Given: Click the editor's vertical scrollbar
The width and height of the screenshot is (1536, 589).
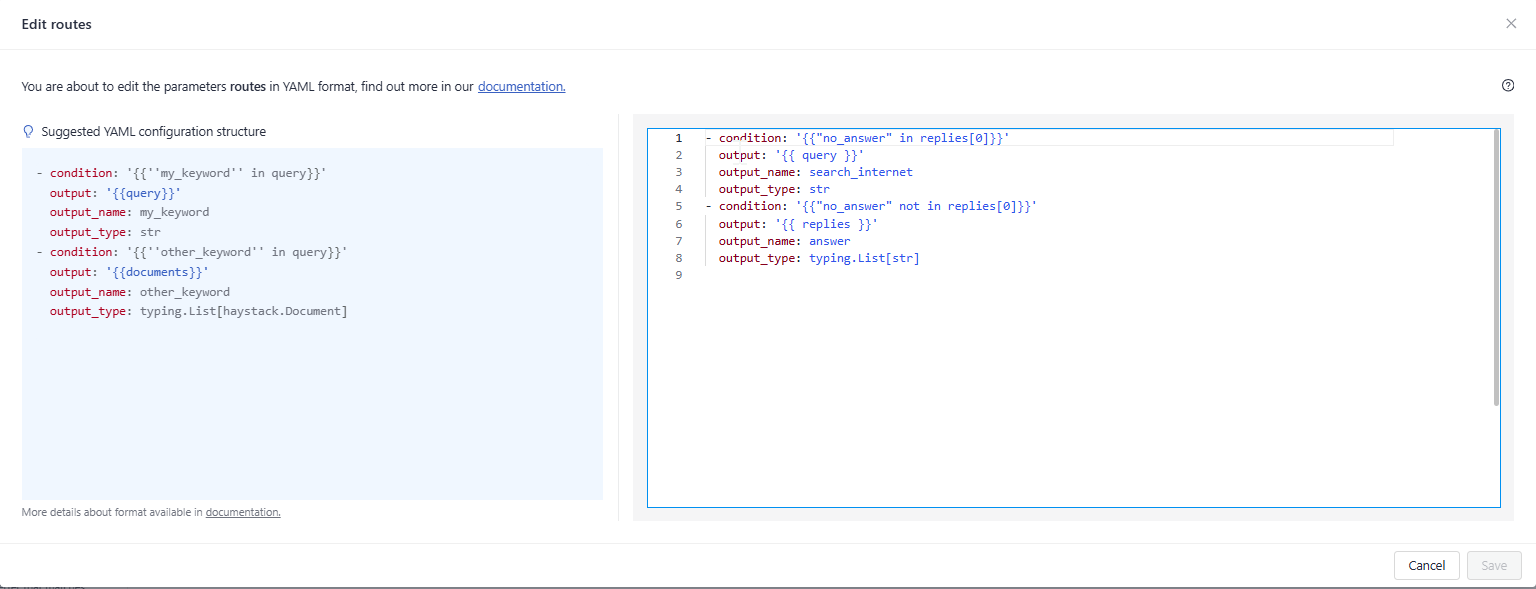Looking at the screenshot, I should coord(1496,268).
